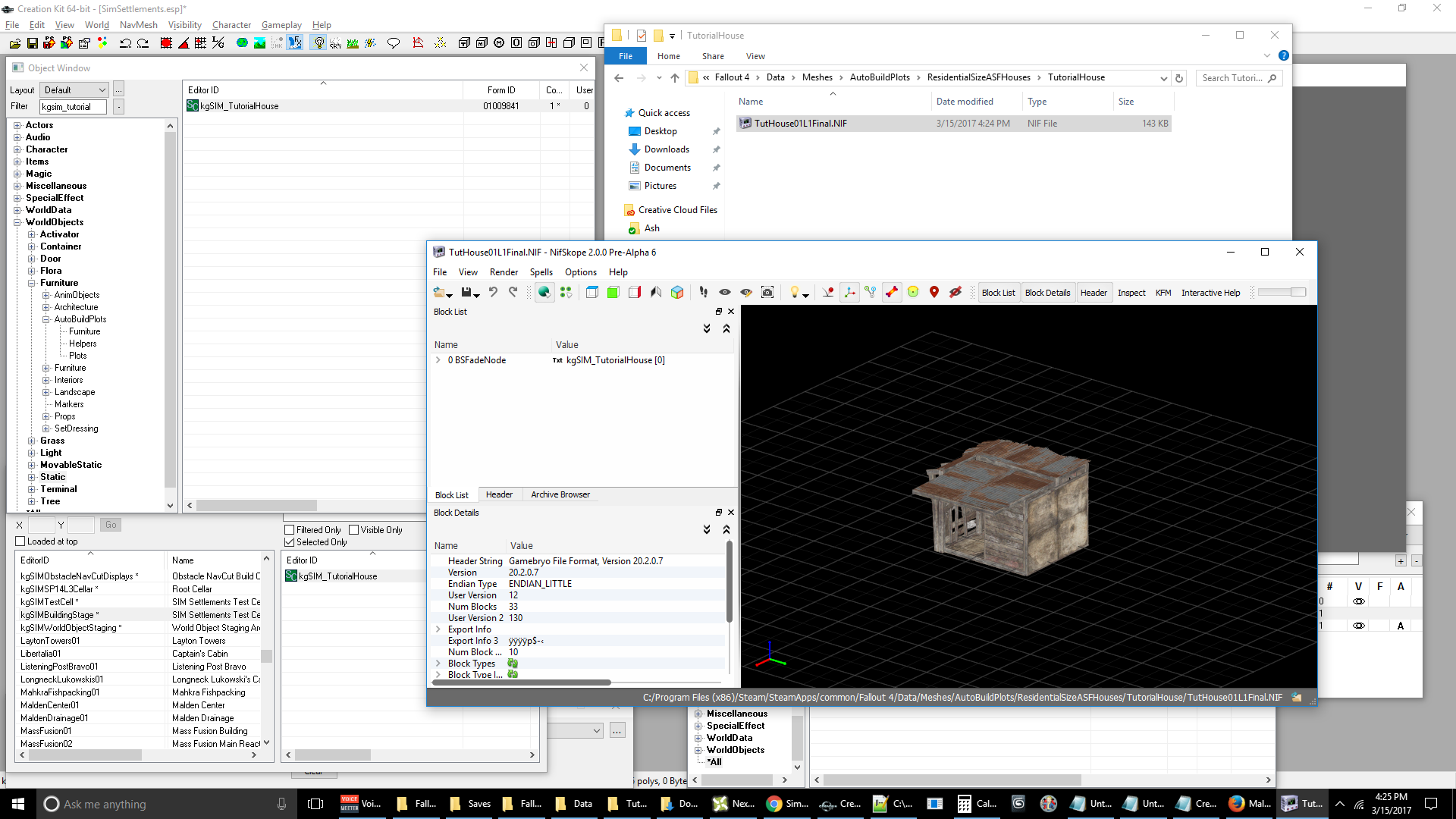The image size is (1456, 819).
Task: Toggle the crossed-out eye hidden icon in NifSkope
Action: click(x=955, y=293)
